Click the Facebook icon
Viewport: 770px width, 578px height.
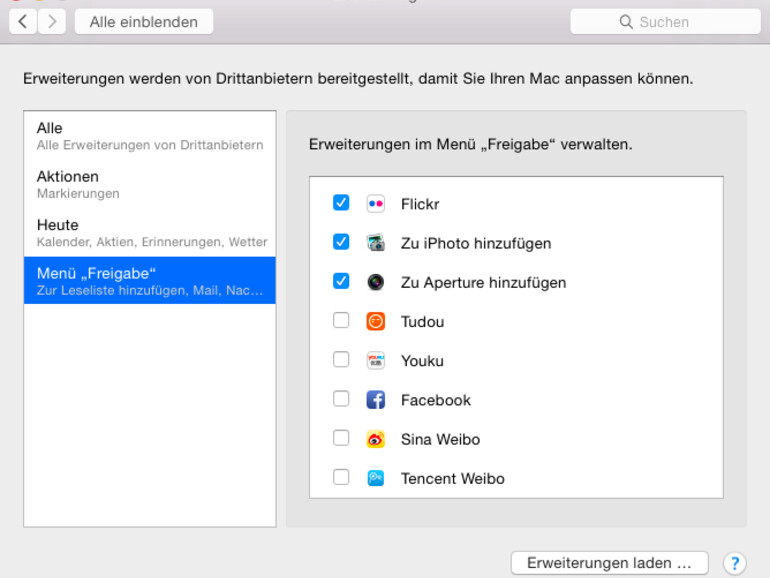coord(376,400)
